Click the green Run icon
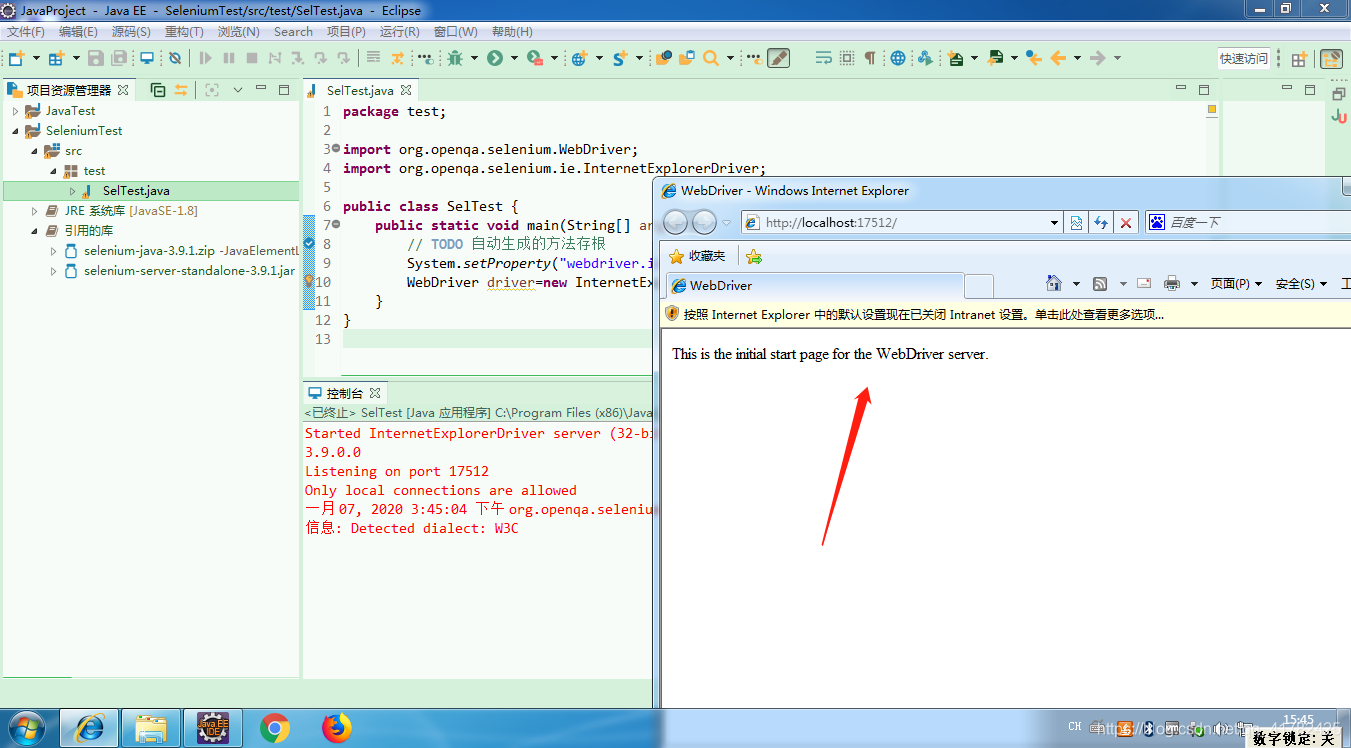This screenshot has height=748, width=1351. coord(495,58)
